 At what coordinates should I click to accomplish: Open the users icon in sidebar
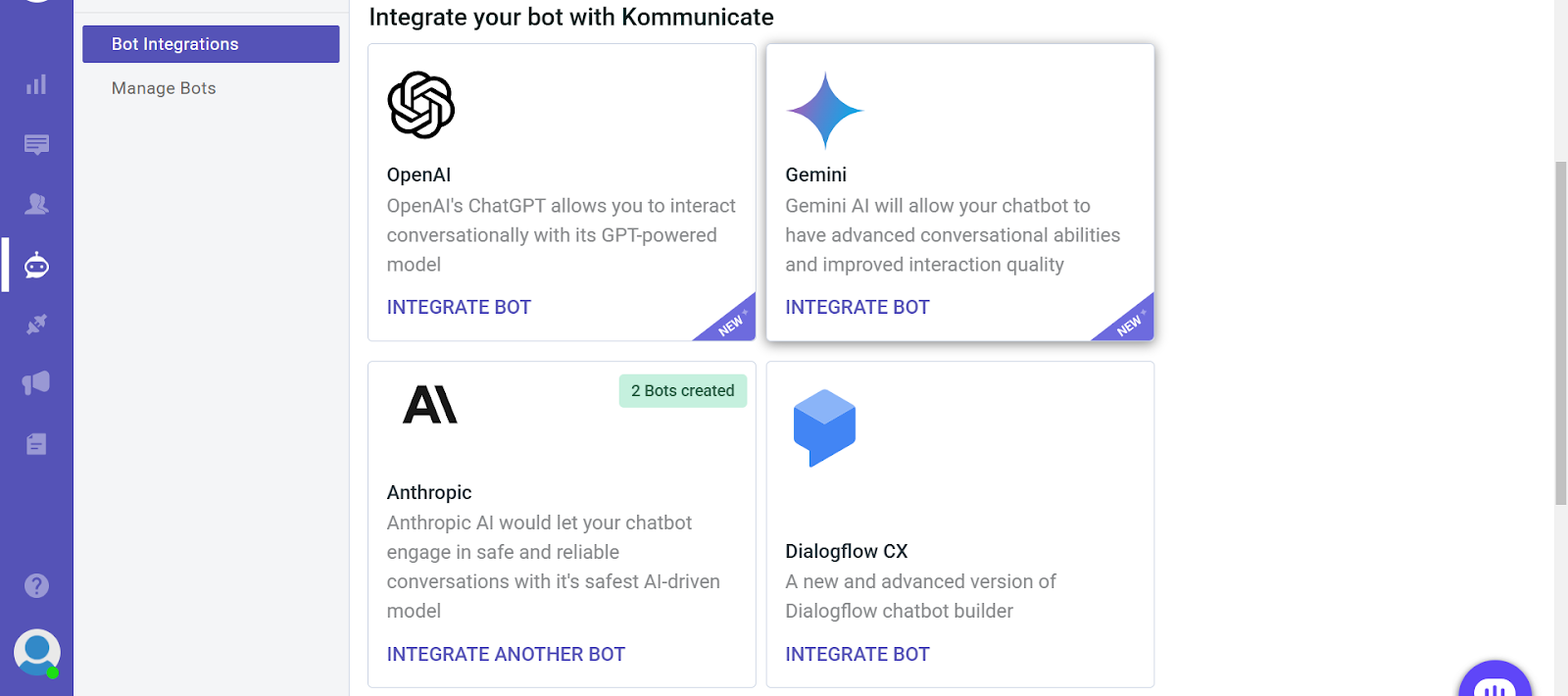36,204
